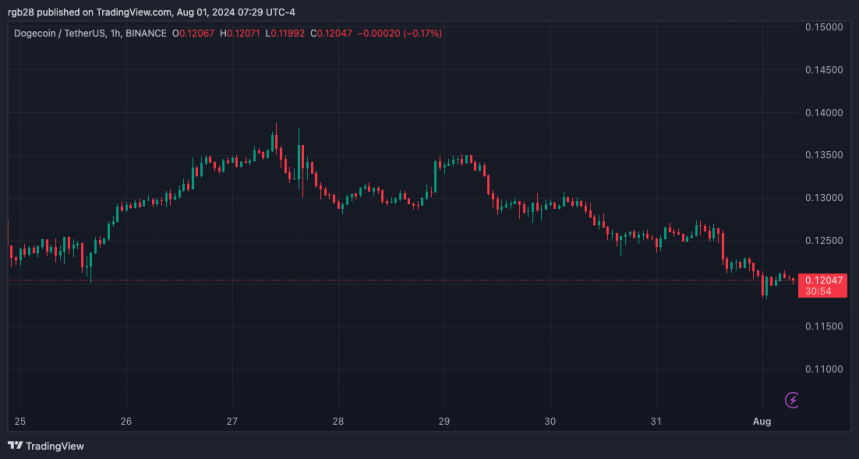
Task: Click the date label 25 on time axis
Action: click(20, 421)
